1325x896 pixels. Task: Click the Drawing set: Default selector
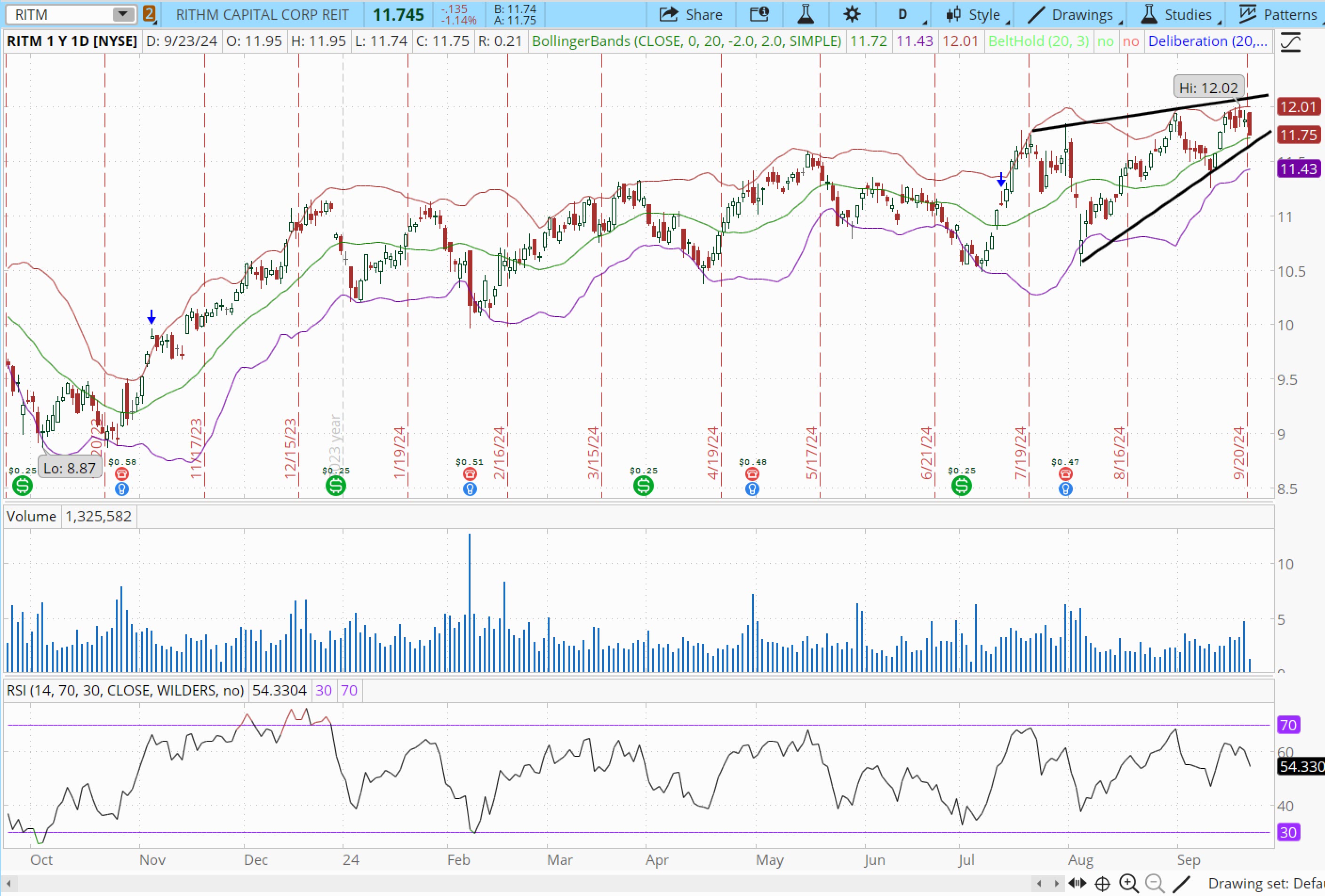[x=1266, y=883]
